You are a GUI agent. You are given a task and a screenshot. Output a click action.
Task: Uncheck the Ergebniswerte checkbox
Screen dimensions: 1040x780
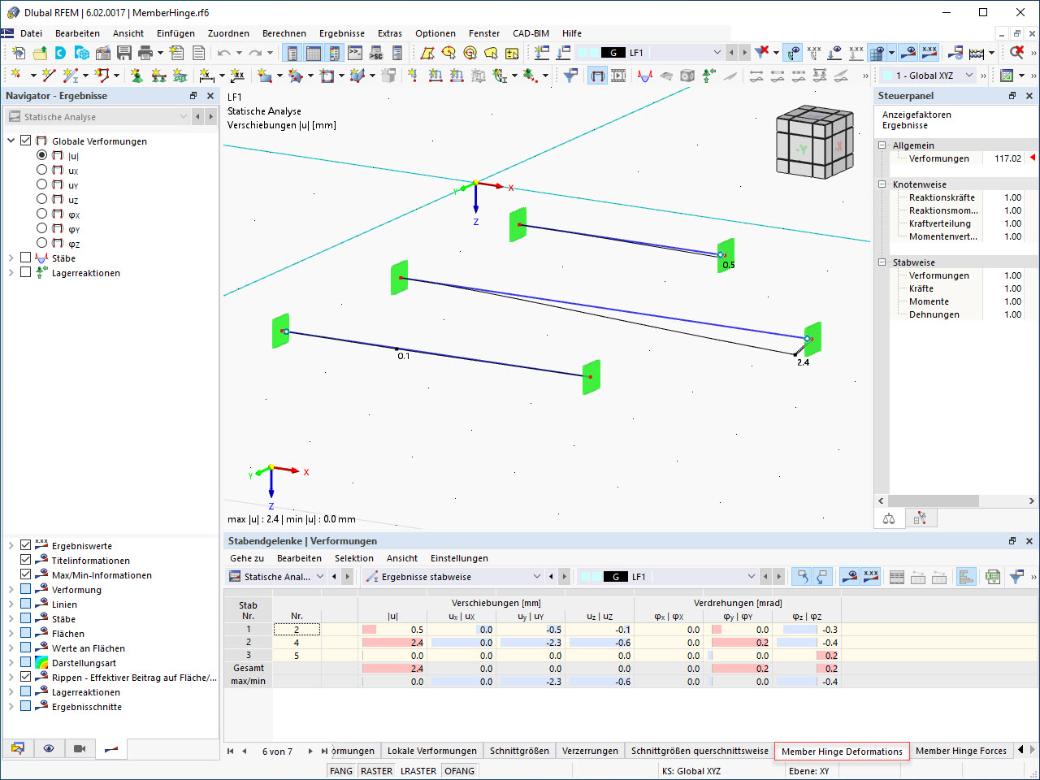[x=26, y=545]
